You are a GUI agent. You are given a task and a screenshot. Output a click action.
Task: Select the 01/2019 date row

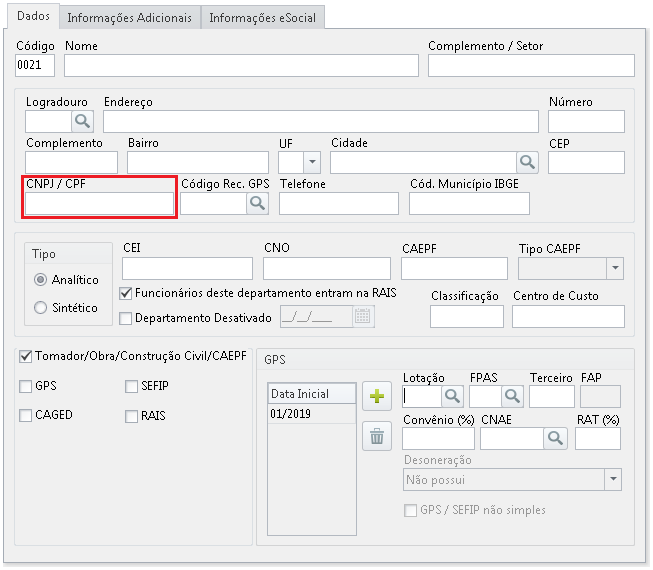click(311, 414)
